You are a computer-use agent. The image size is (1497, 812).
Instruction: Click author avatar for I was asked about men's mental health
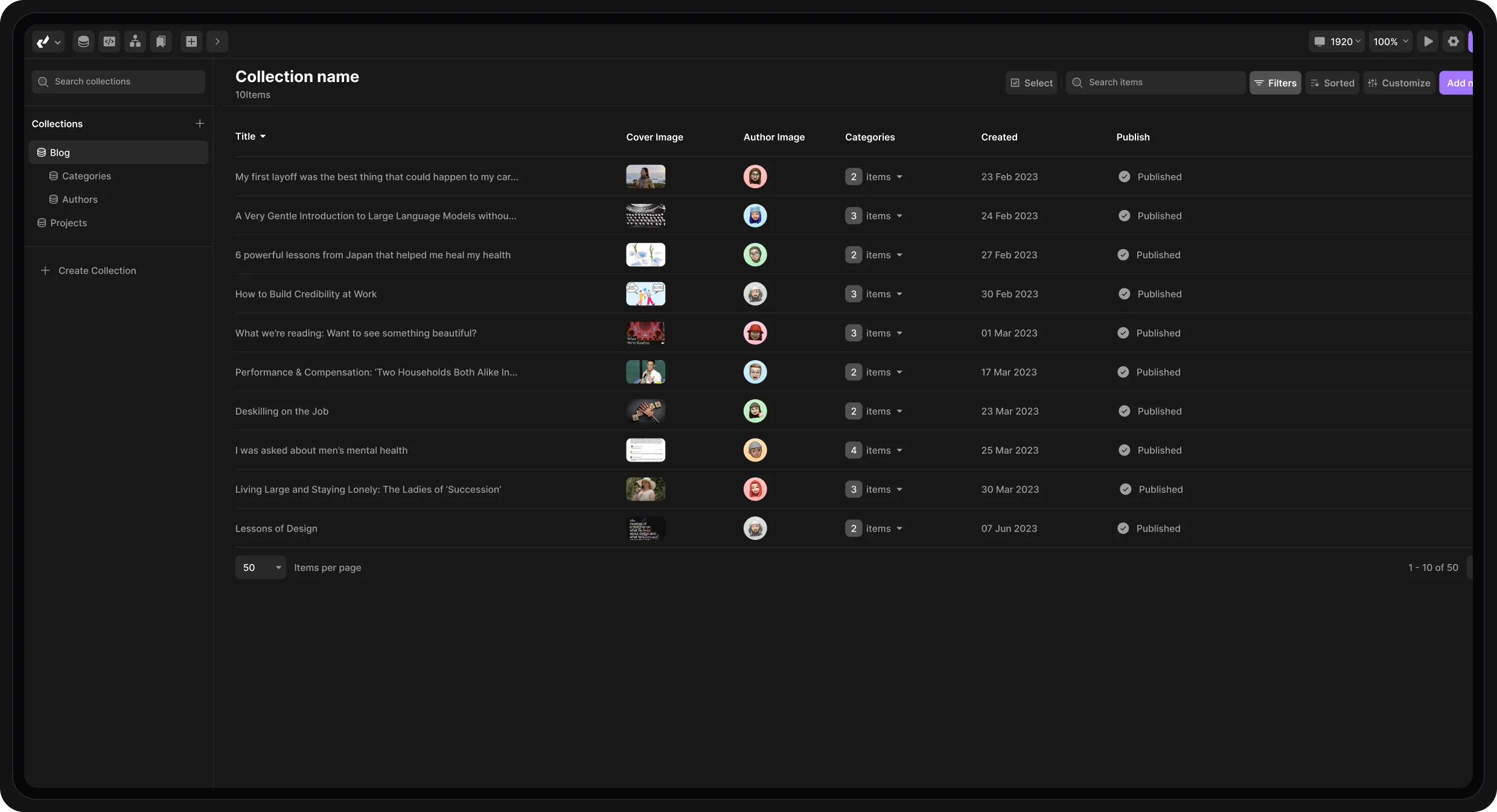point(755,450)
